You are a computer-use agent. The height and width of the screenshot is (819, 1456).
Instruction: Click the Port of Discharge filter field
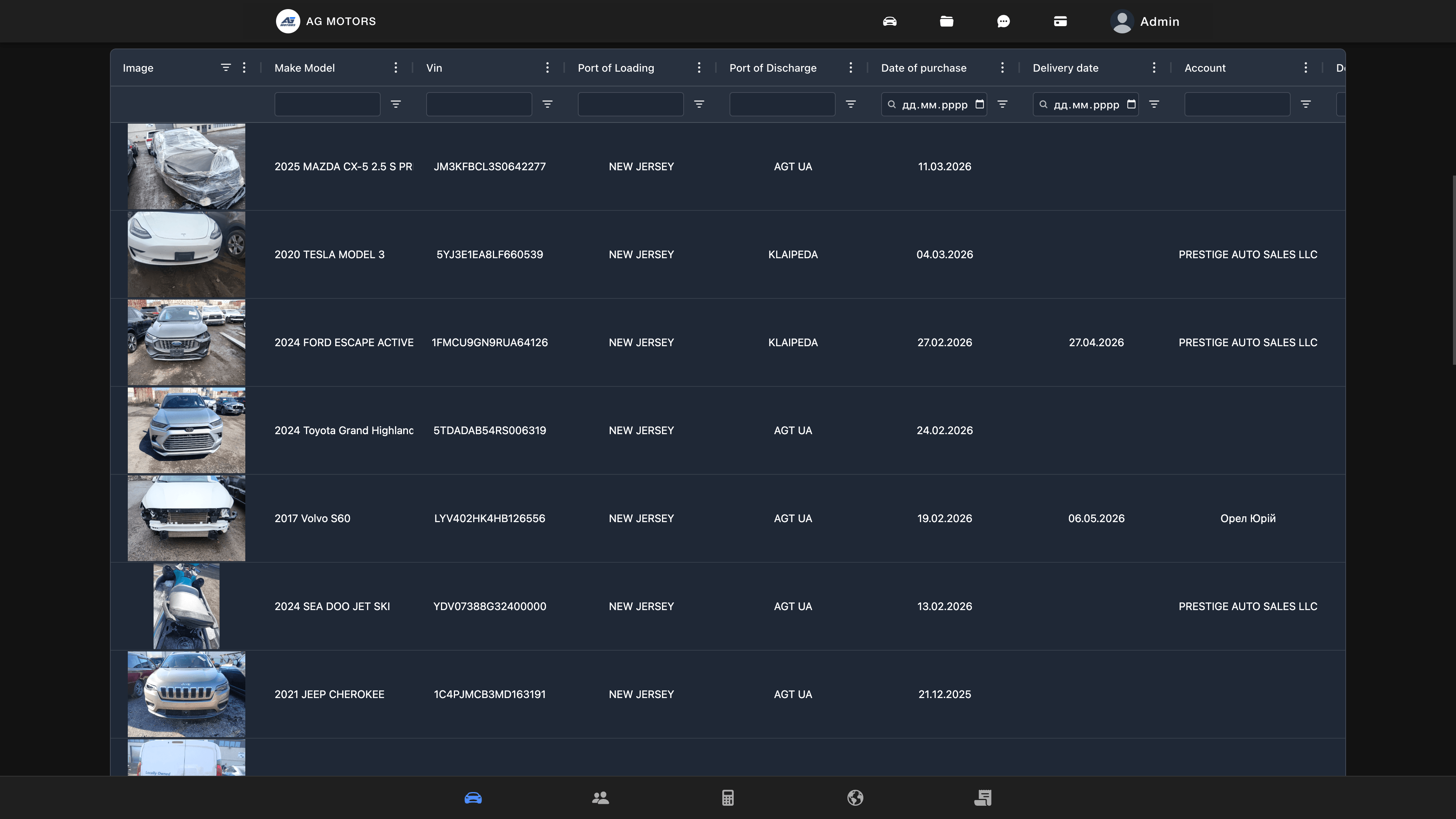click(782, 104)
